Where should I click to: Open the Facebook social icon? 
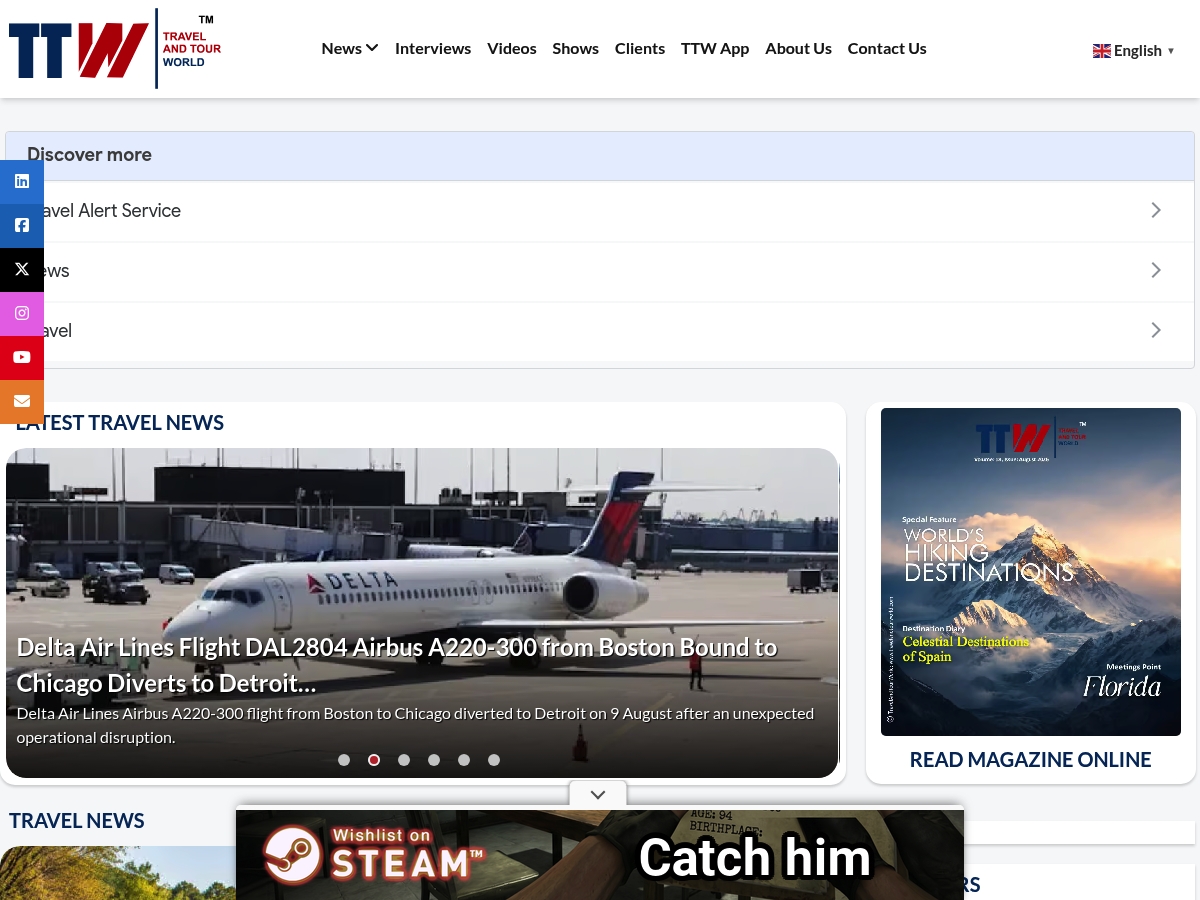click(22, 226)
